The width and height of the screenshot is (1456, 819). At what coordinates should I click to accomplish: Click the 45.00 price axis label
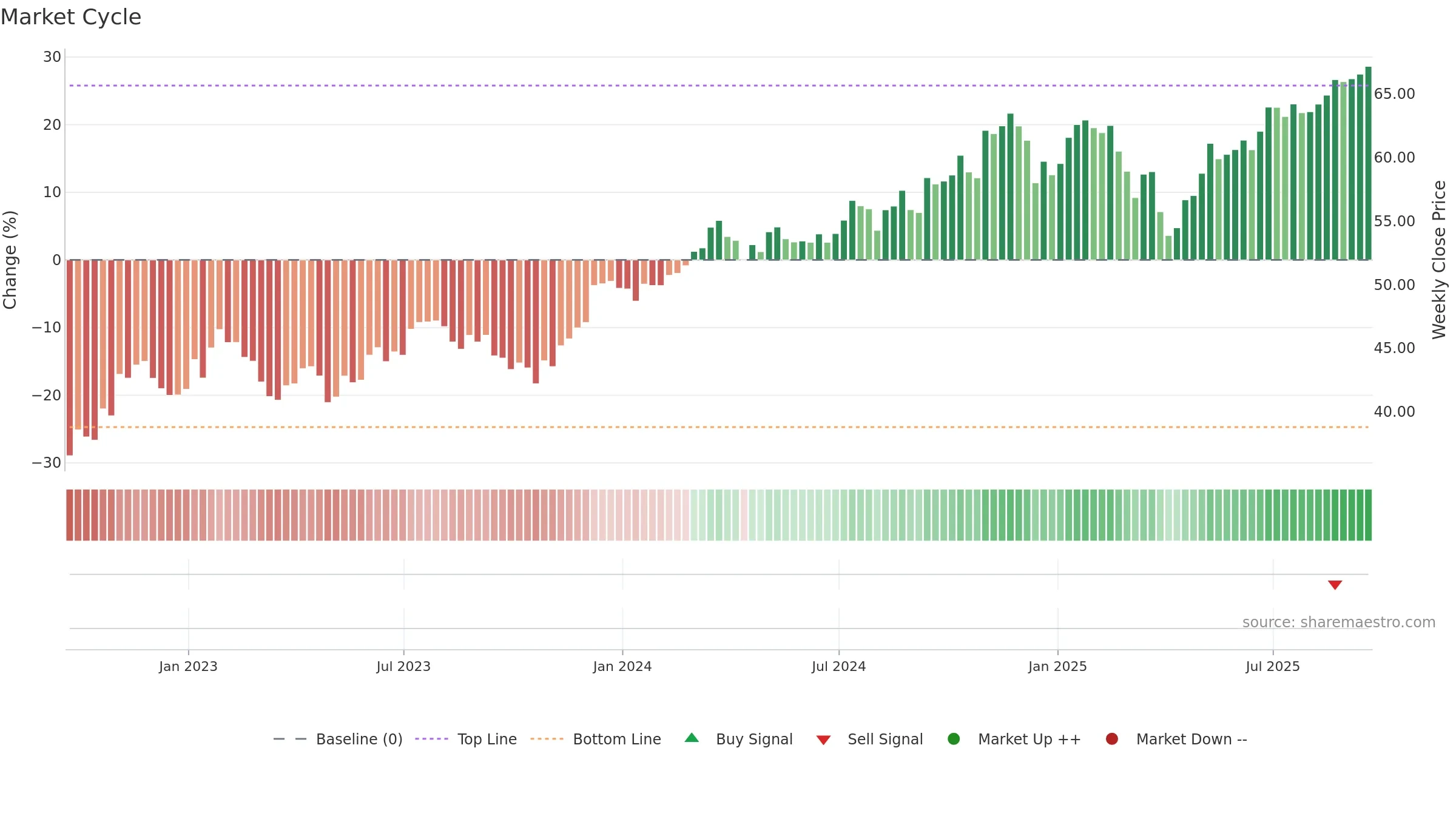point(1394,348)
